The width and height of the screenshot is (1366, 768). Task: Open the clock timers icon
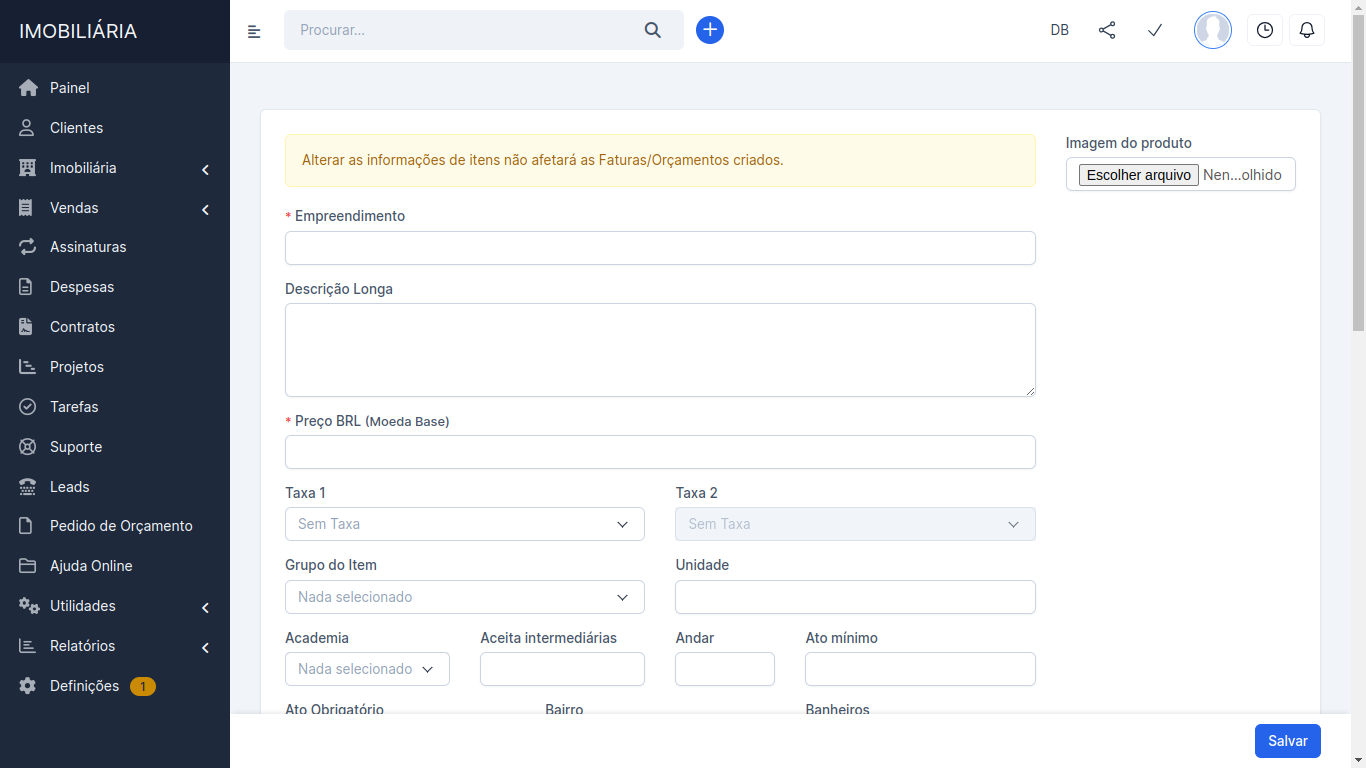[x=1265, y=30]
